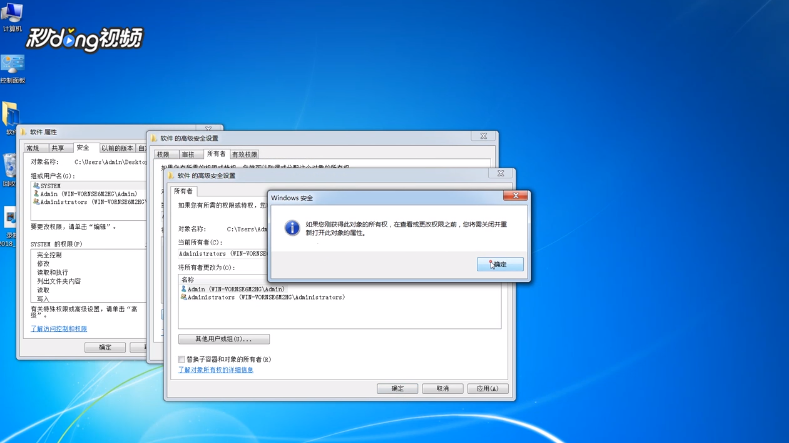Screen dimensions: 789x443
Task: Switch to 审核 tab in middle advanced security window
Action: pos(188,155)
